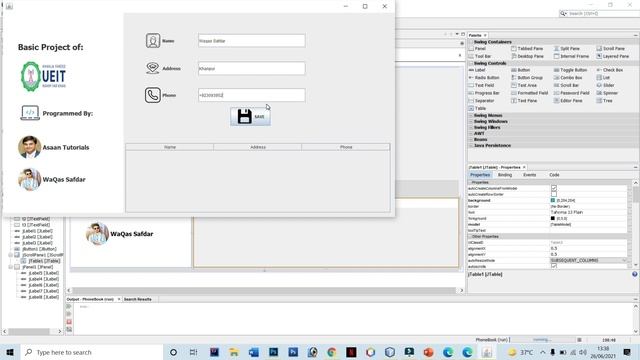Expand the Java Persistence palette section
Viewport: 640px width, 360px height.
pos(471,145)
